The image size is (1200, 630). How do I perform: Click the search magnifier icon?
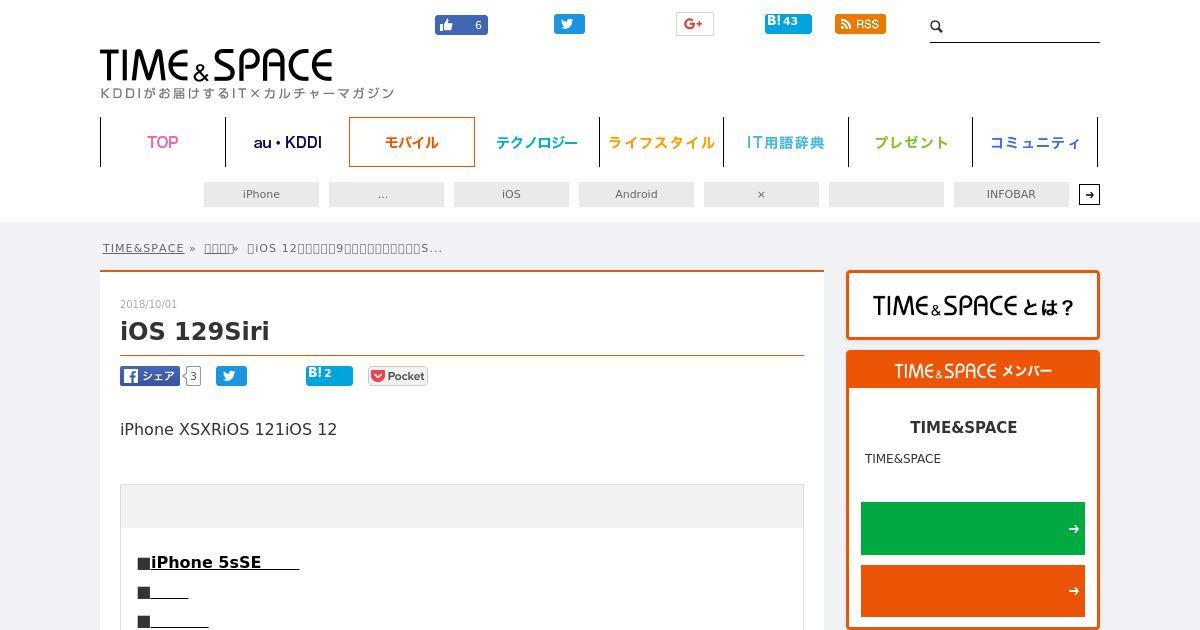(x=937, y=27)
